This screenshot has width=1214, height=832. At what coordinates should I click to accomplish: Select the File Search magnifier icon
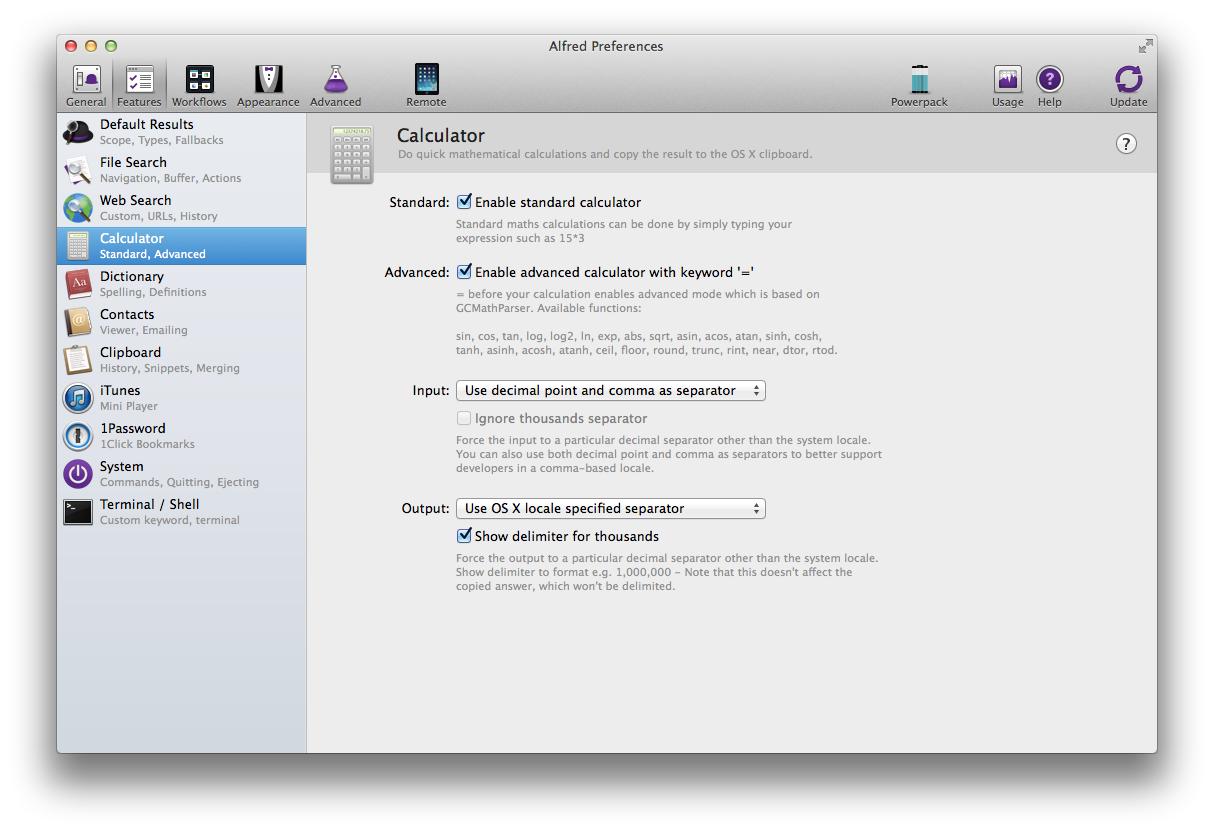click(x=78, y=170)
